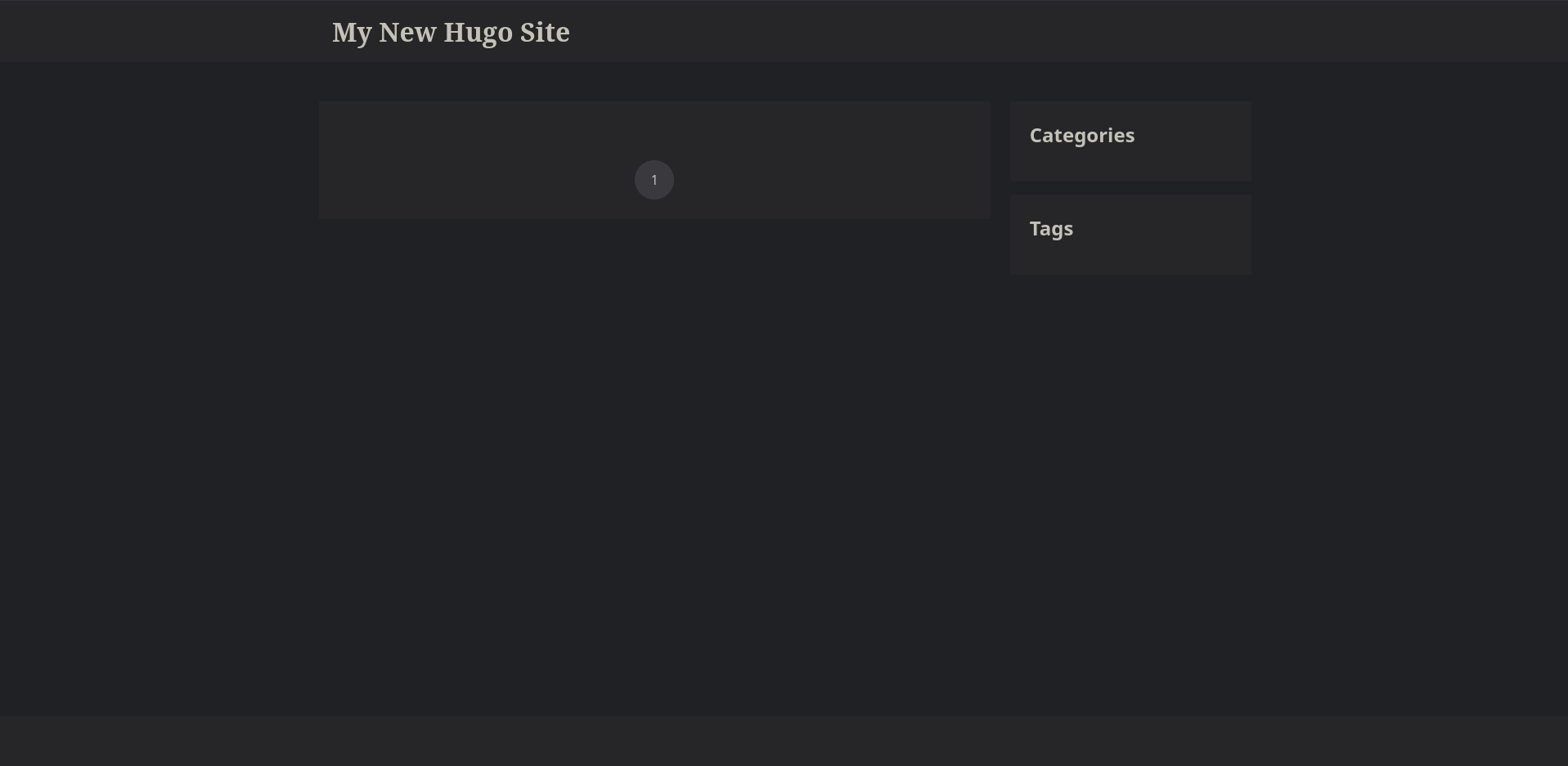Focus the Categories title text
Viewport: 1568px width, 766px height.
(x=1081, y=136)
